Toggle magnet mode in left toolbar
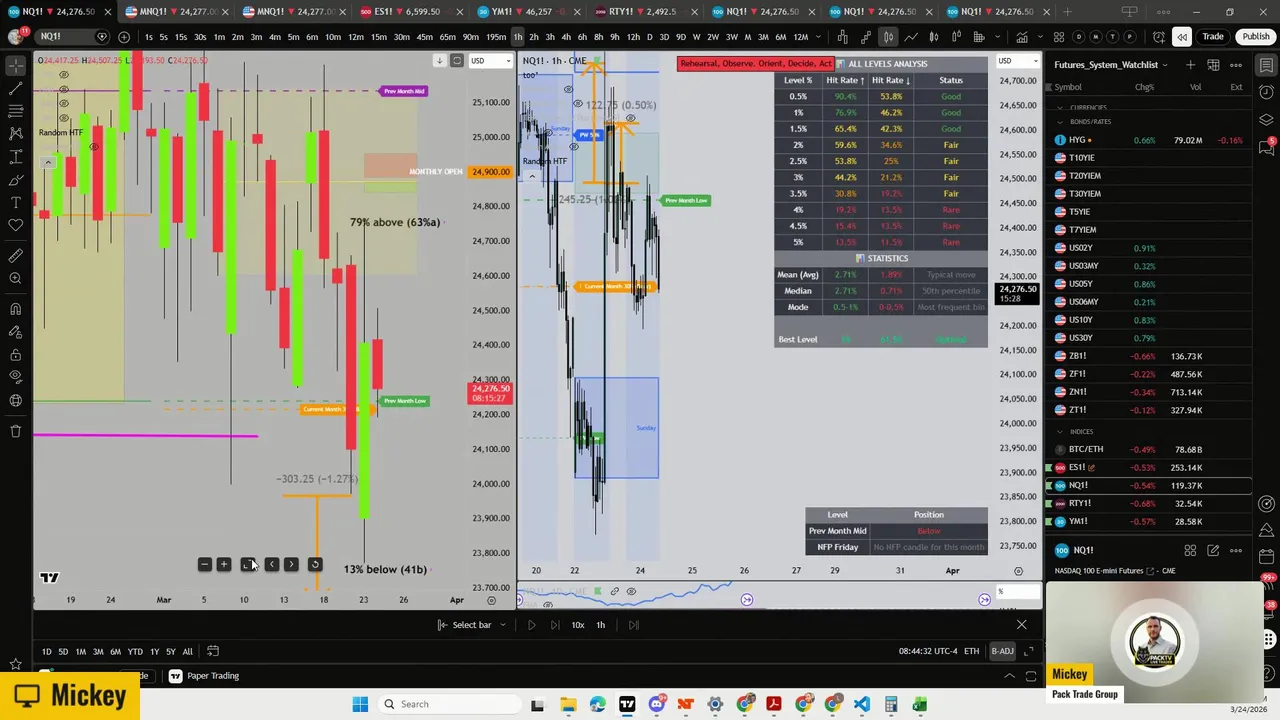 tap(15, 309)
